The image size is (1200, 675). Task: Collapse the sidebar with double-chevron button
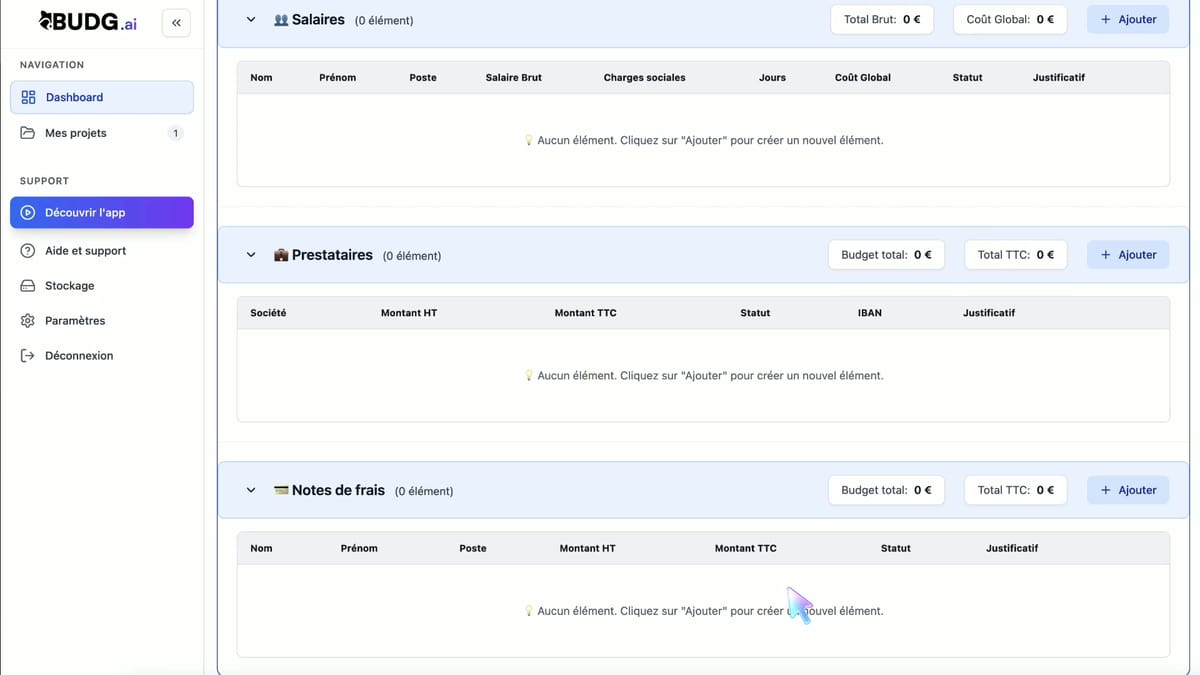176,22
